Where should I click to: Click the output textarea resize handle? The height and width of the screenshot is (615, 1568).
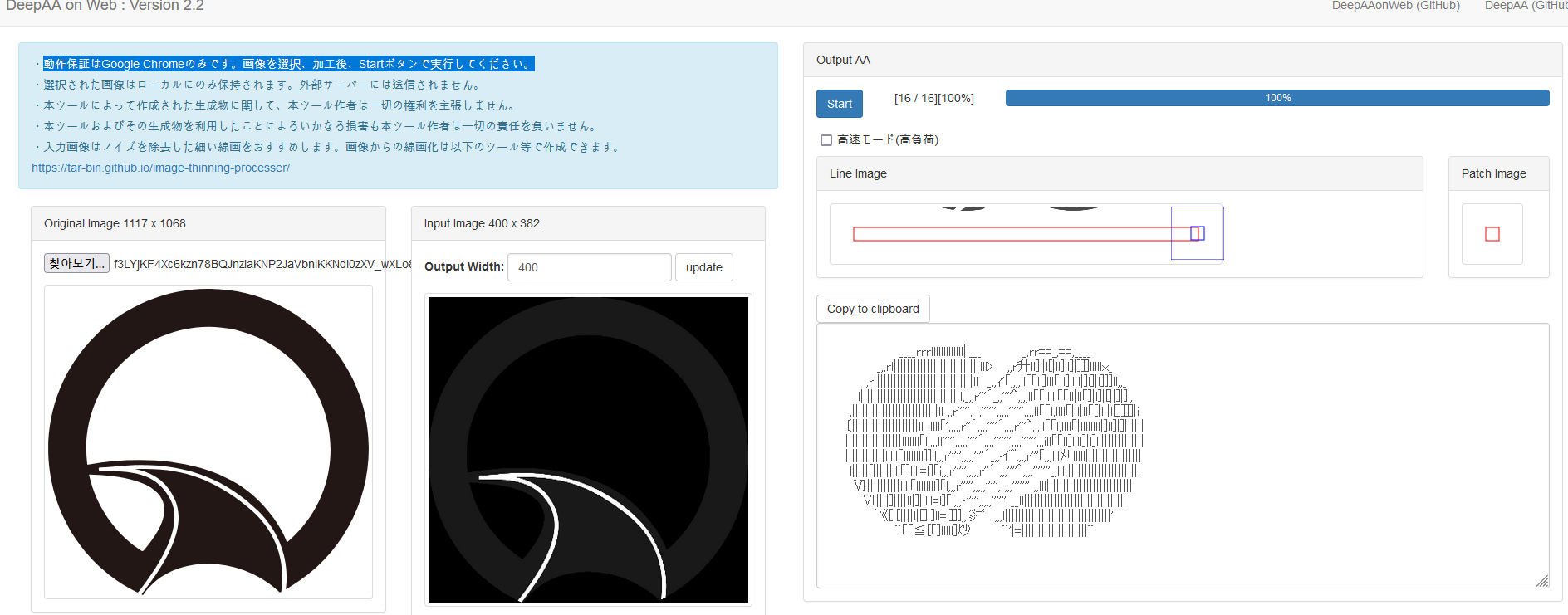(x=1541, y=581)
